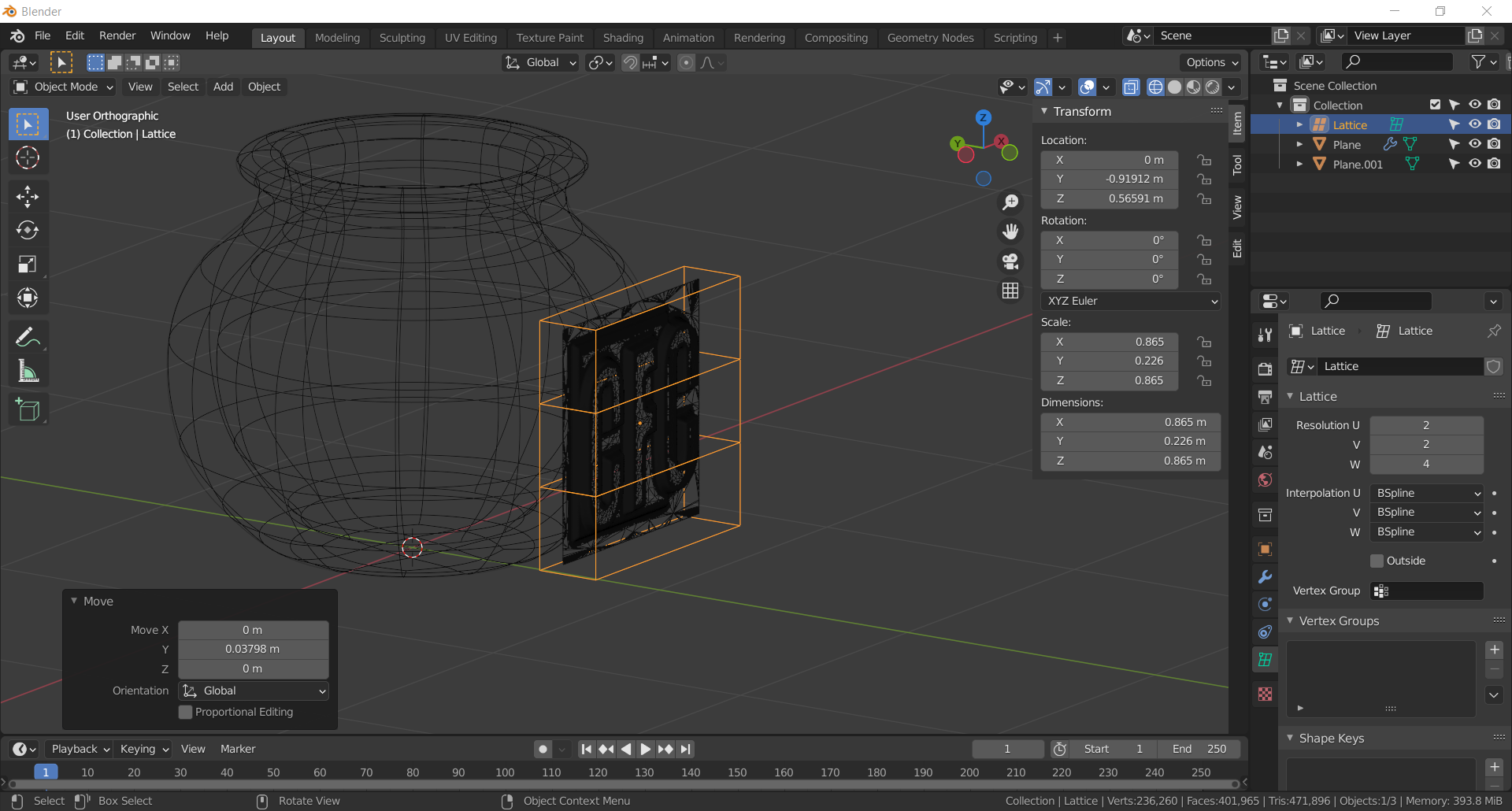Activate the Scale tool

28,264
